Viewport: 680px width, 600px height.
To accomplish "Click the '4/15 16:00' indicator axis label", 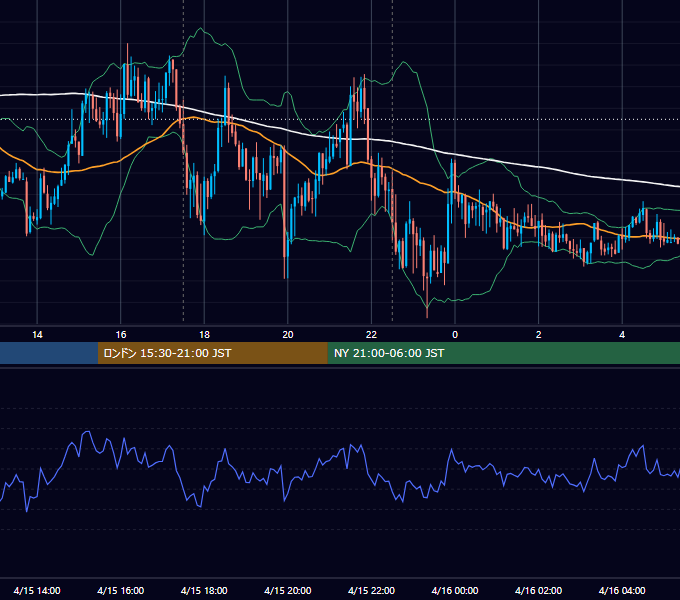I will pos(121,590).
